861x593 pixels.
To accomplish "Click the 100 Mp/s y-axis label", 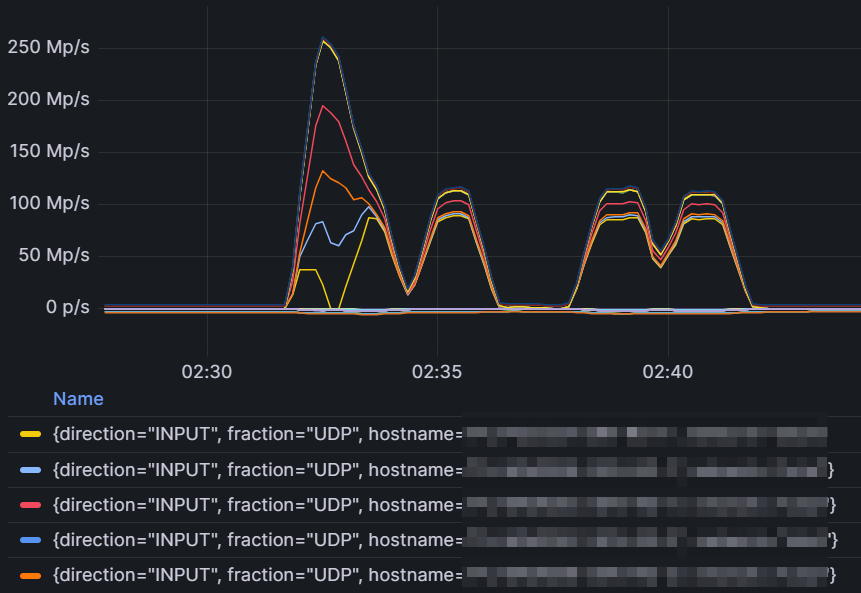I will click(x=49, y=203).
